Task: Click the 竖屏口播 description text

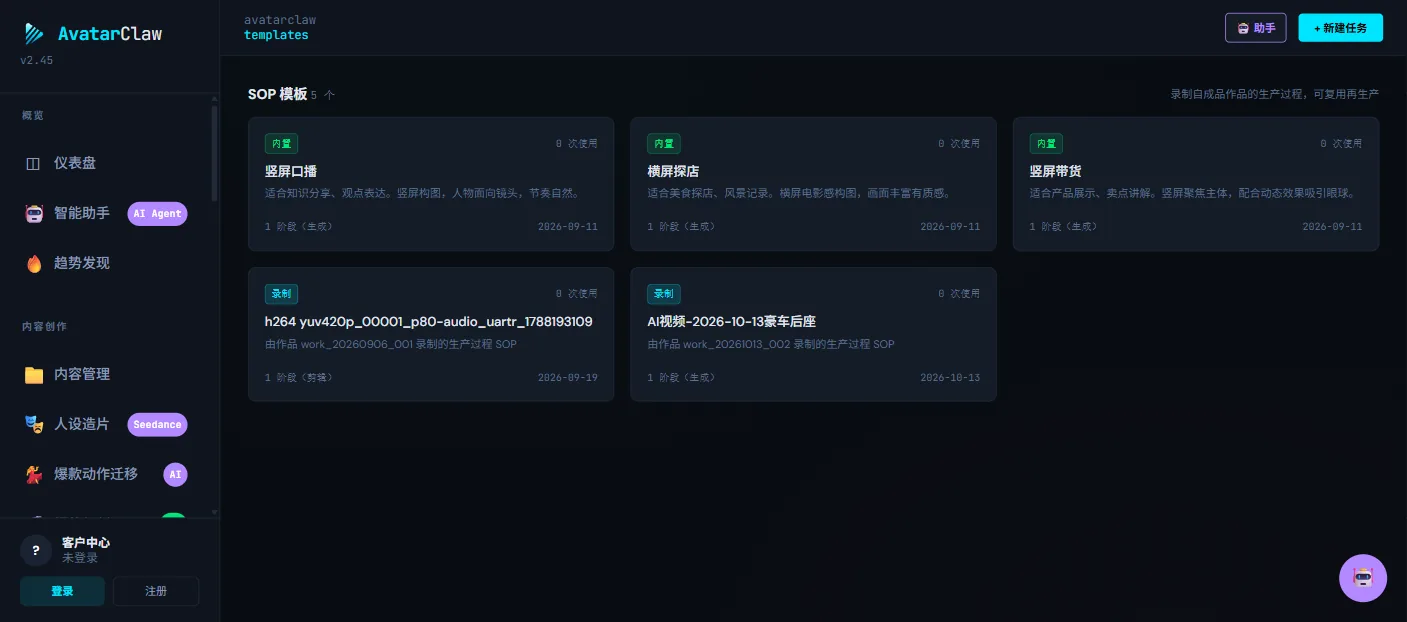Action: [422, 193]
